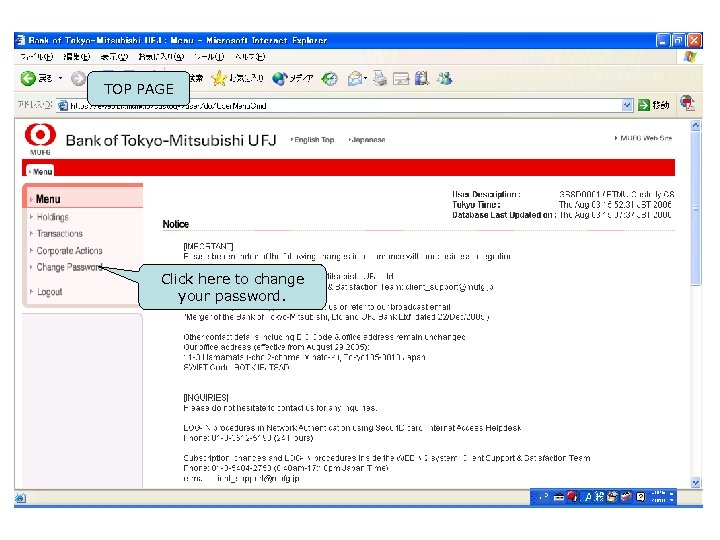Open the 表示 (View) menu
720x540 pixels.
click(x=114, y=57)
